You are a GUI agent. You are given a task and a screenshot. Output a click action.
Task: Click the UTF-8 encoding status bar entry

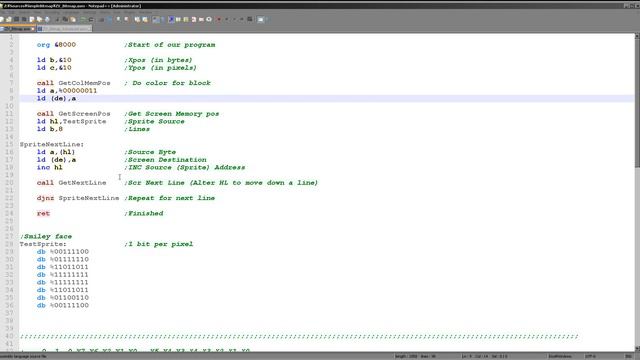point(591,356)
